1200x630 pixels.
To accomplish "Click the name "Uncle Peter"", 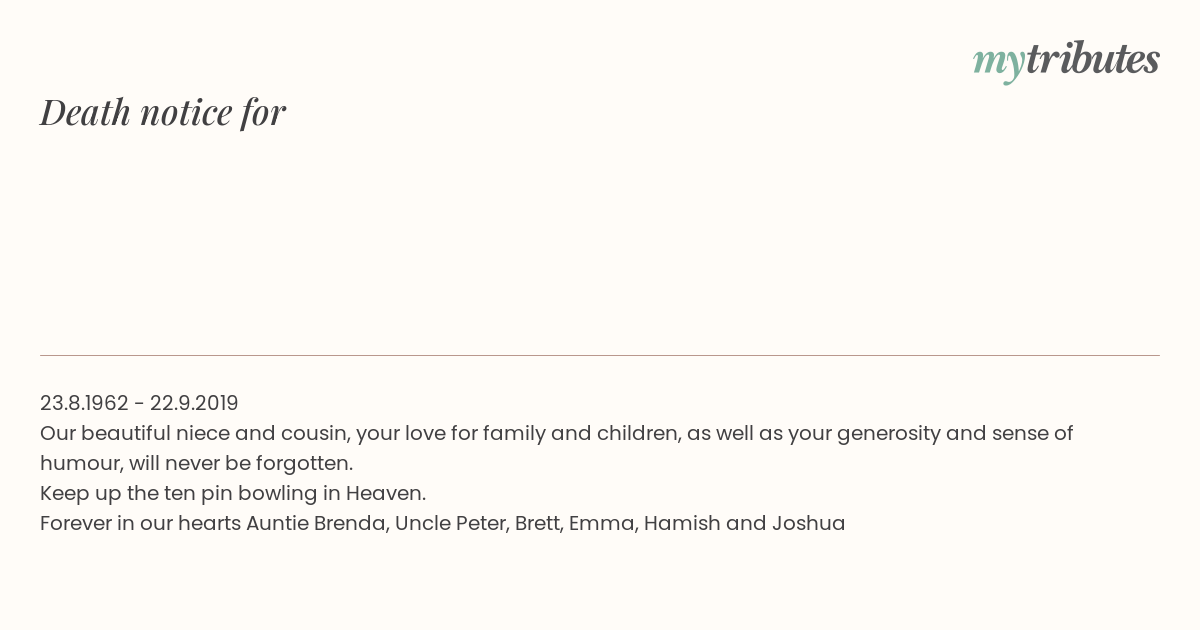I will point(450,523).
